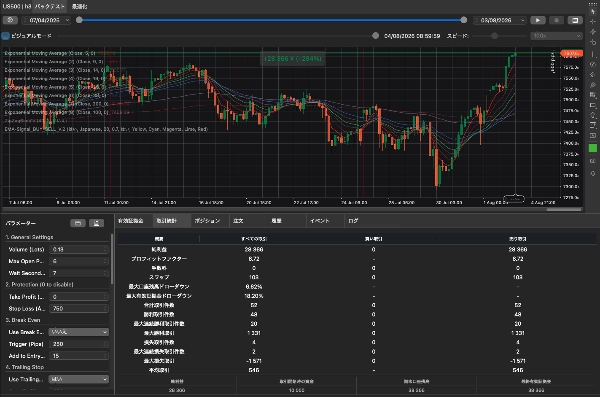Open the end date 03/08/2025 dropdown

point(500,20)
